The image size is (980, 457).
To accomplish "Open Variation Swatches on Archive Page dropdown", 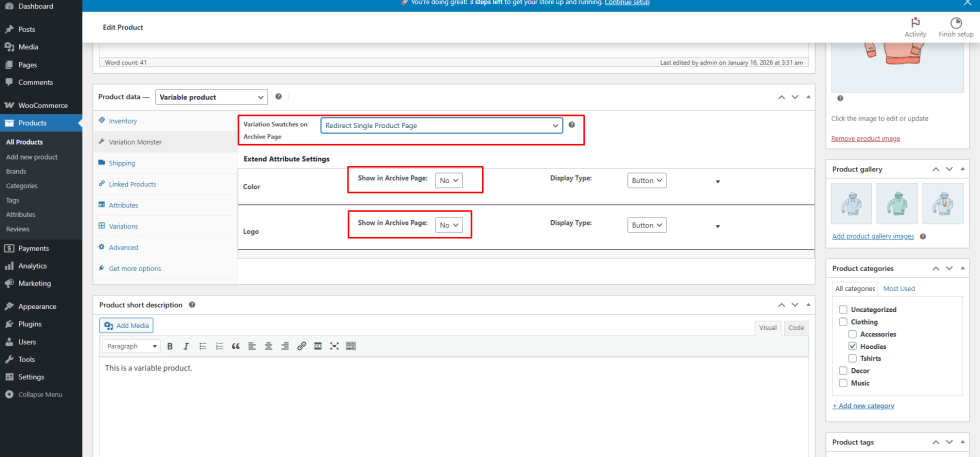I will point(442,126).
